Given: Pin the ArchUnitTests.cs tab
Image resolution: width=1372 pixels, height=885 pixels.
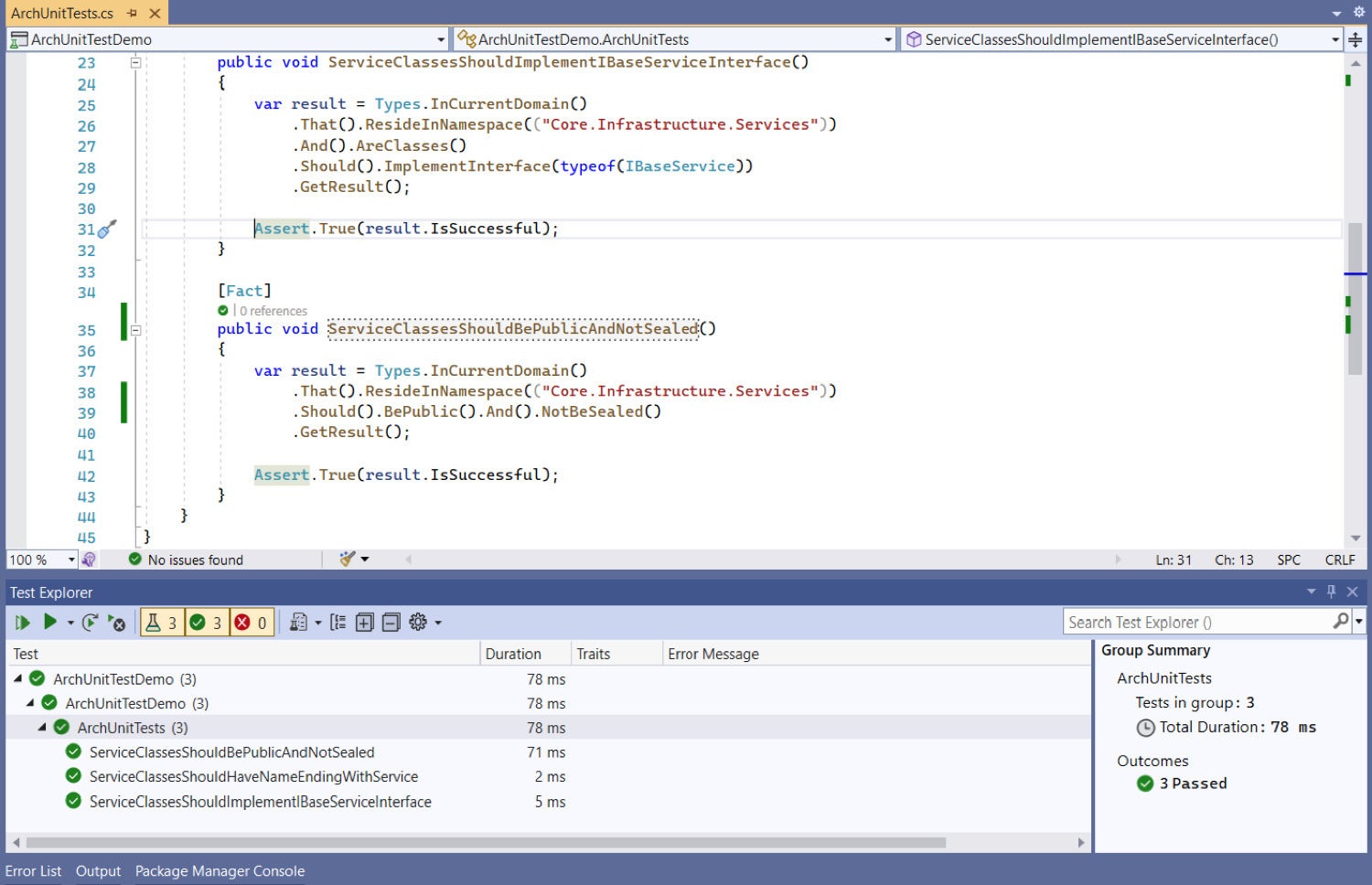Looking at the screenshot, I should (x=133, y=13).
